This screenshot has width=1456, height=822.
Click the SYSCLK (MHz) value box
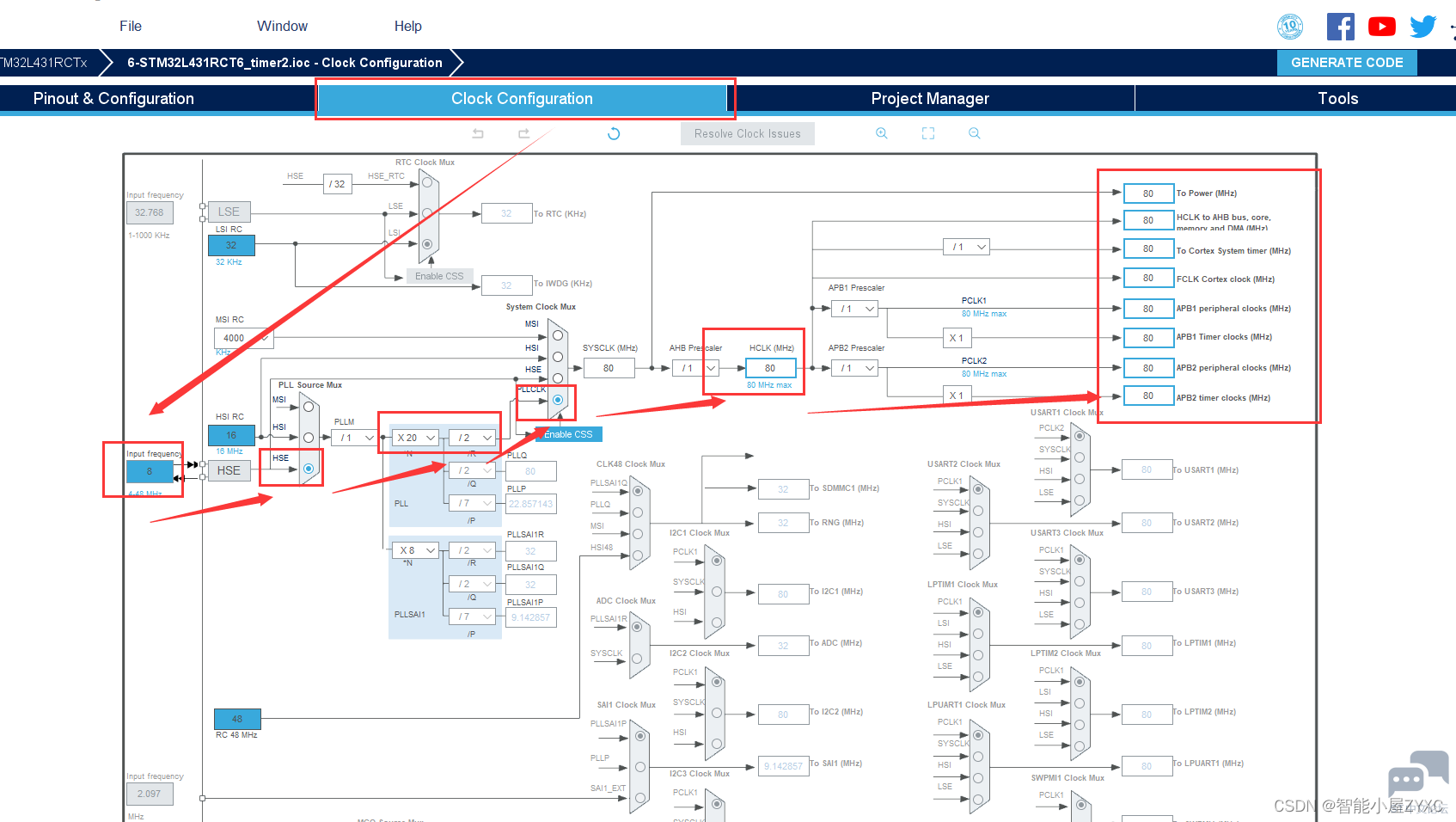(609, 368)
